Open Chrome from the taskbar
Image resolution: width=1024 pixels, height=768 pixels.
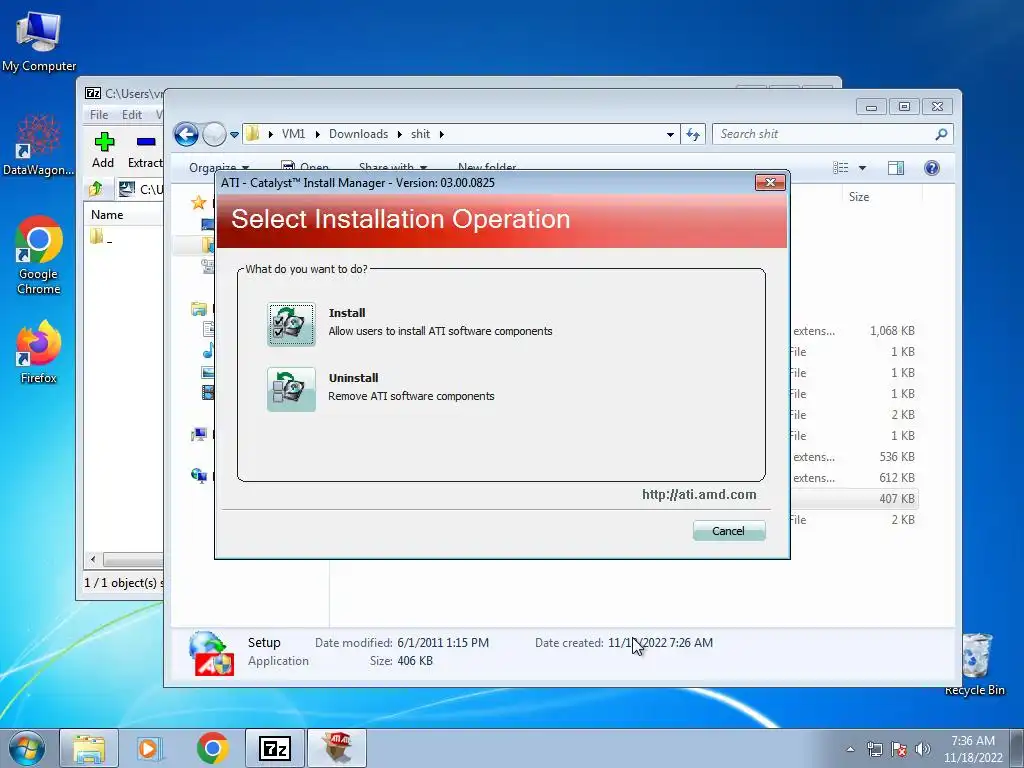coord(212,748)
